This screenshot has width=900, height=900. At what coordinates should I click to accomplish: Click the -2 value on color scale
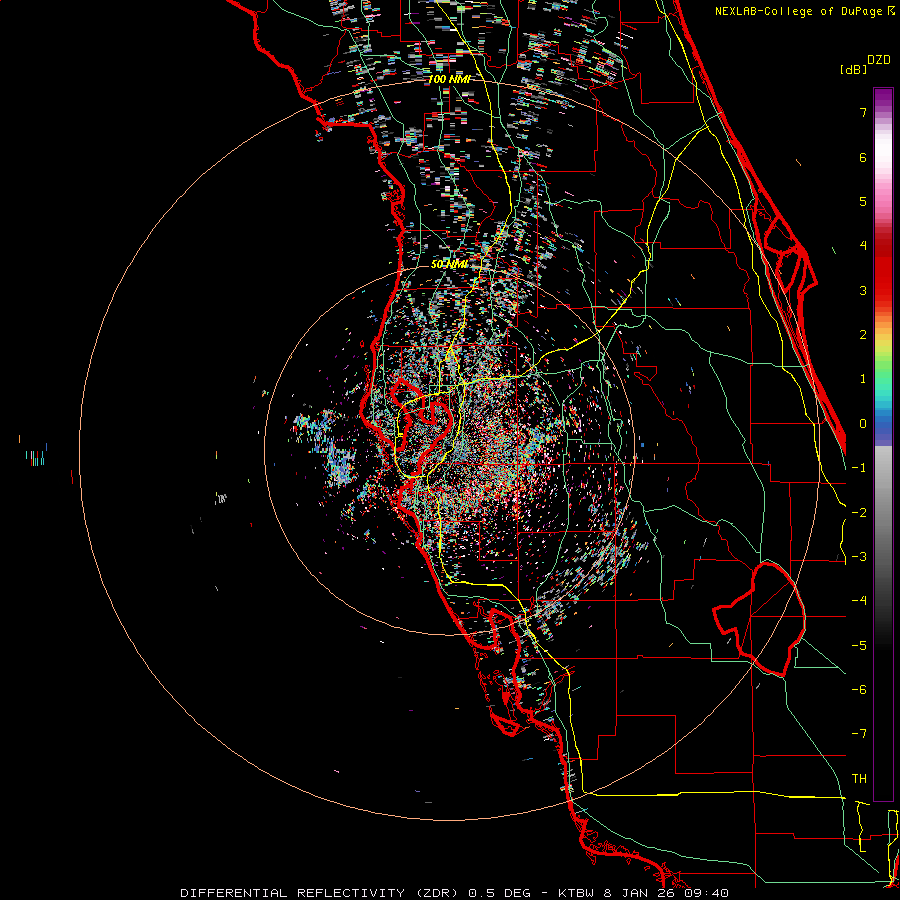pyautogui.click(x=859, y=513)
